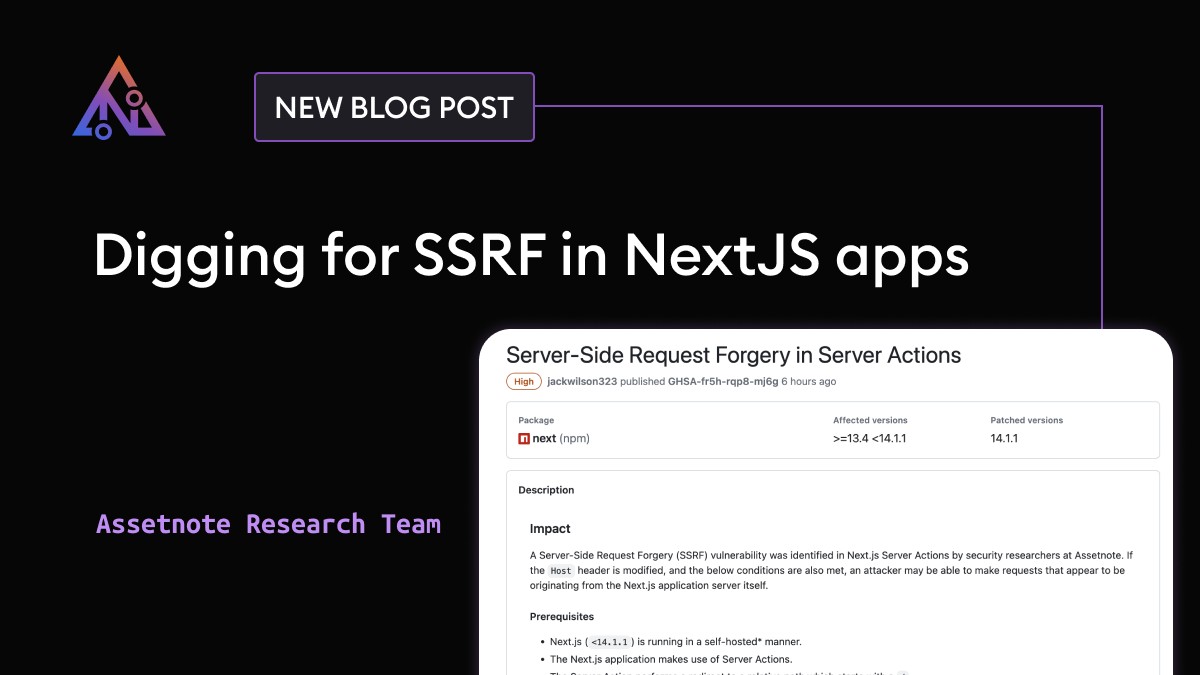Click the Package column label
This screenshot has width=1200, height=675.
536,420
